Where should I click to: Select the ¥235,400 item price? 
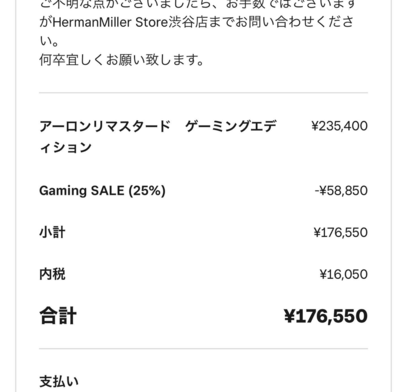click(x=339, y=126)
